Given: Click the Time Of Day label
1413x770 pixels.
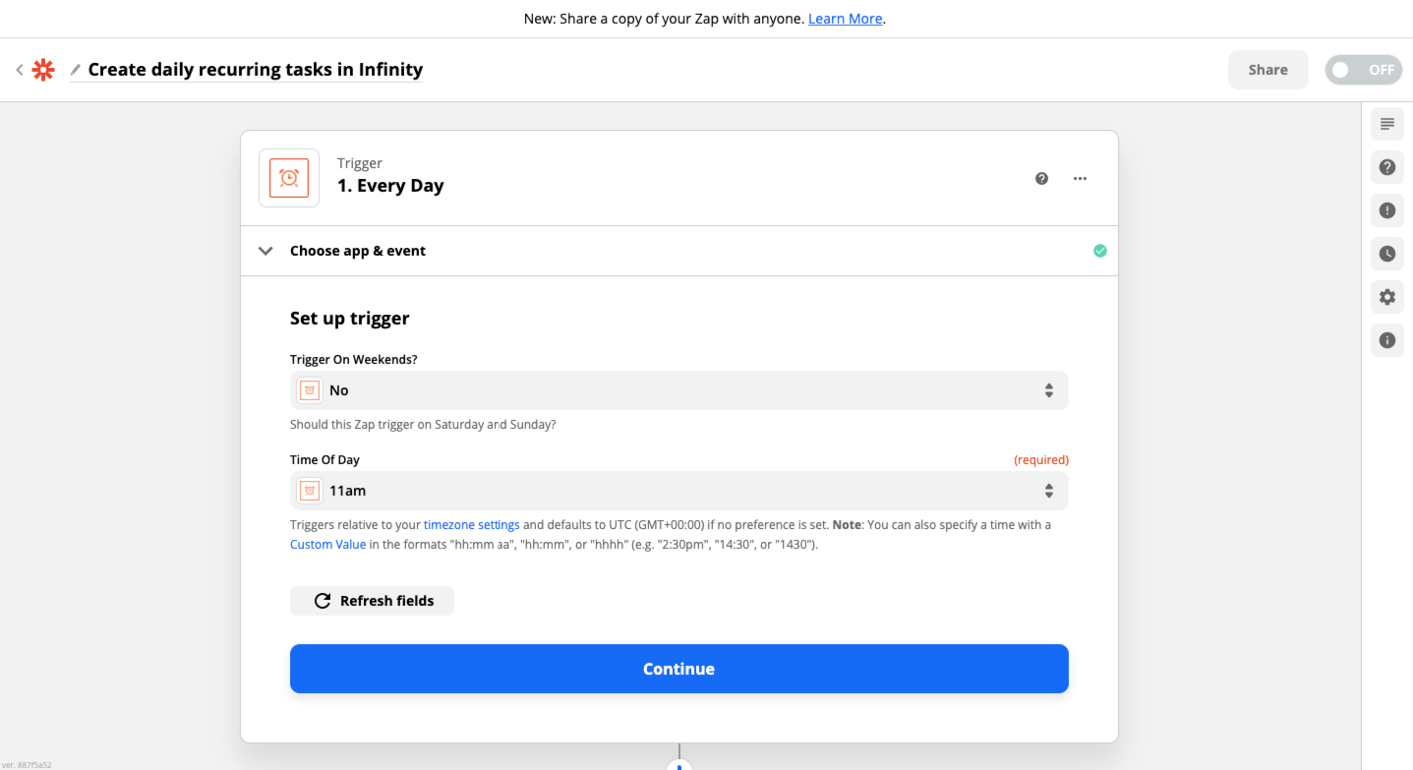Looking at the screenshot, I should point(325,460).
